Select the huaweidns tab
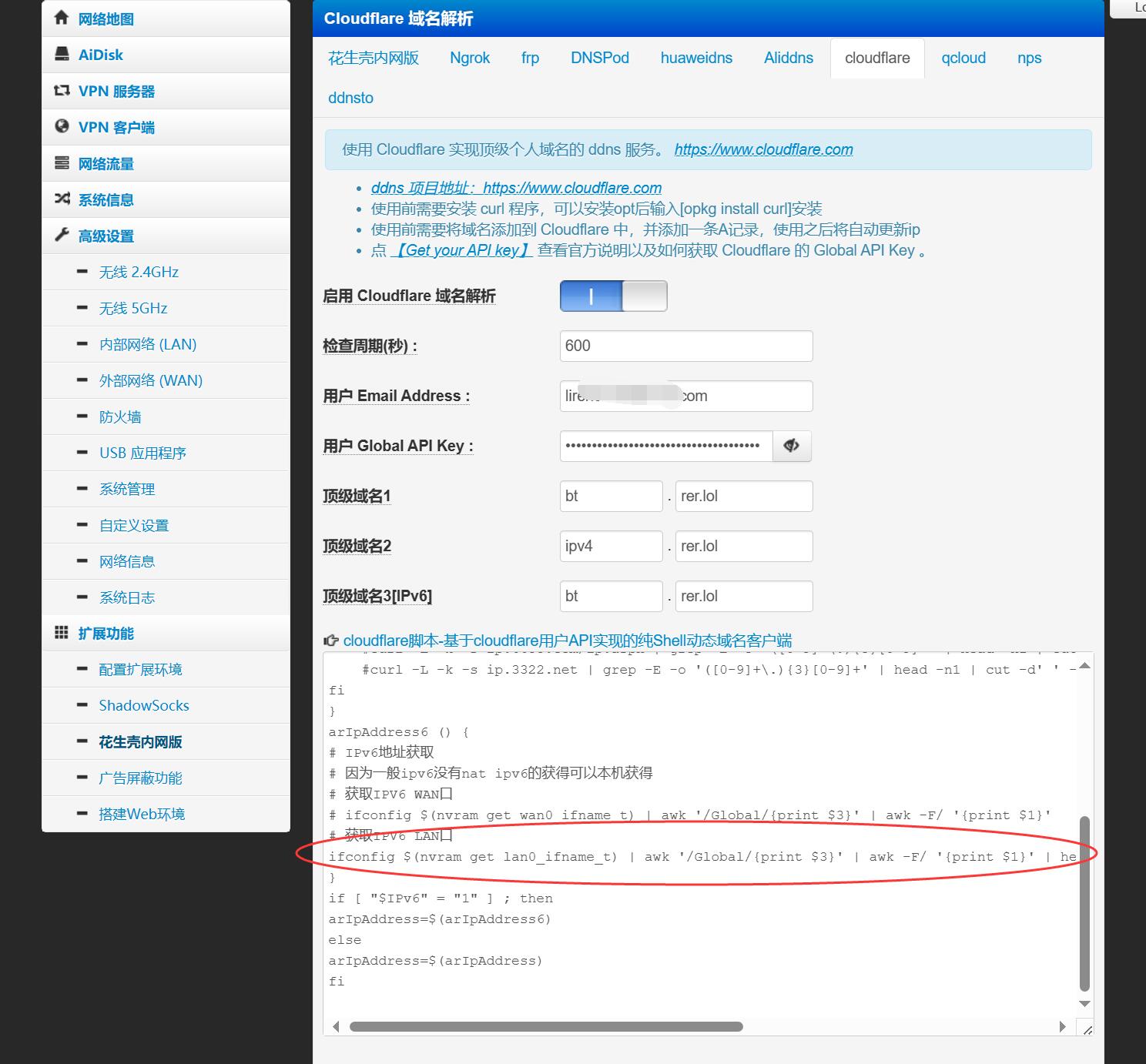1146x1064 pixels. tap(696, 58)
